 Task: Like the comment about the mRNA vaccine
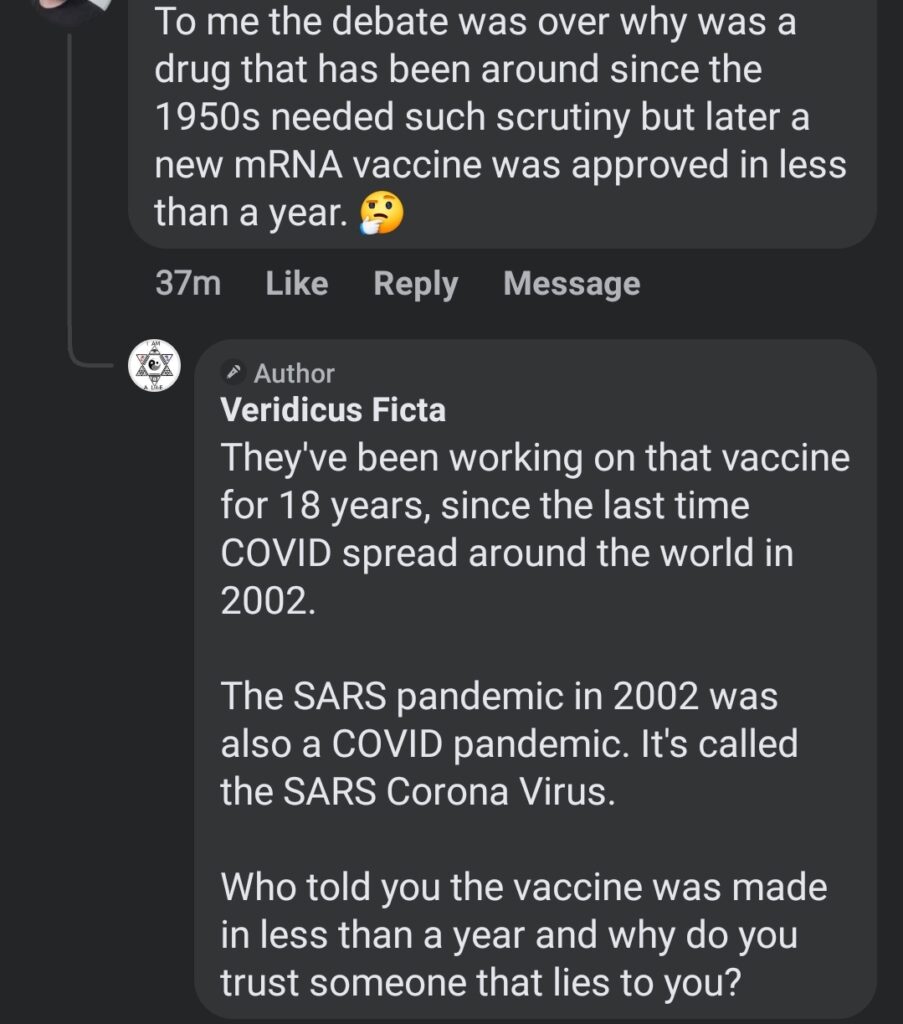click(x=296, y=283)
